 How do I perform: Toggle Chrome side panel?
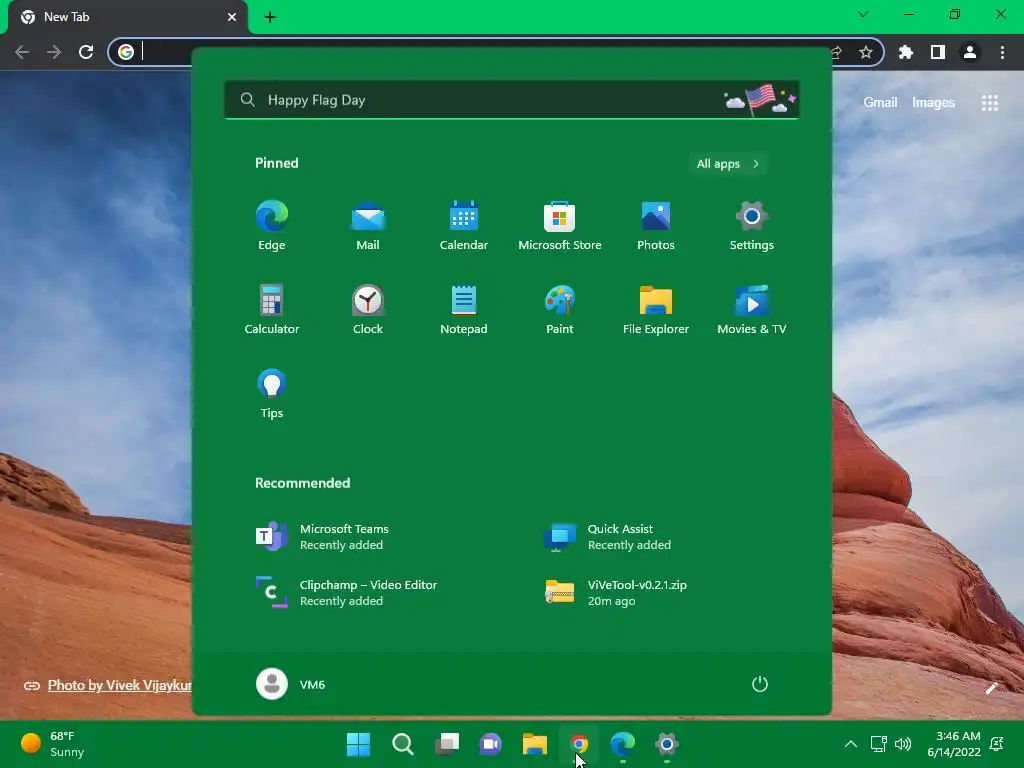pos(938,52)
